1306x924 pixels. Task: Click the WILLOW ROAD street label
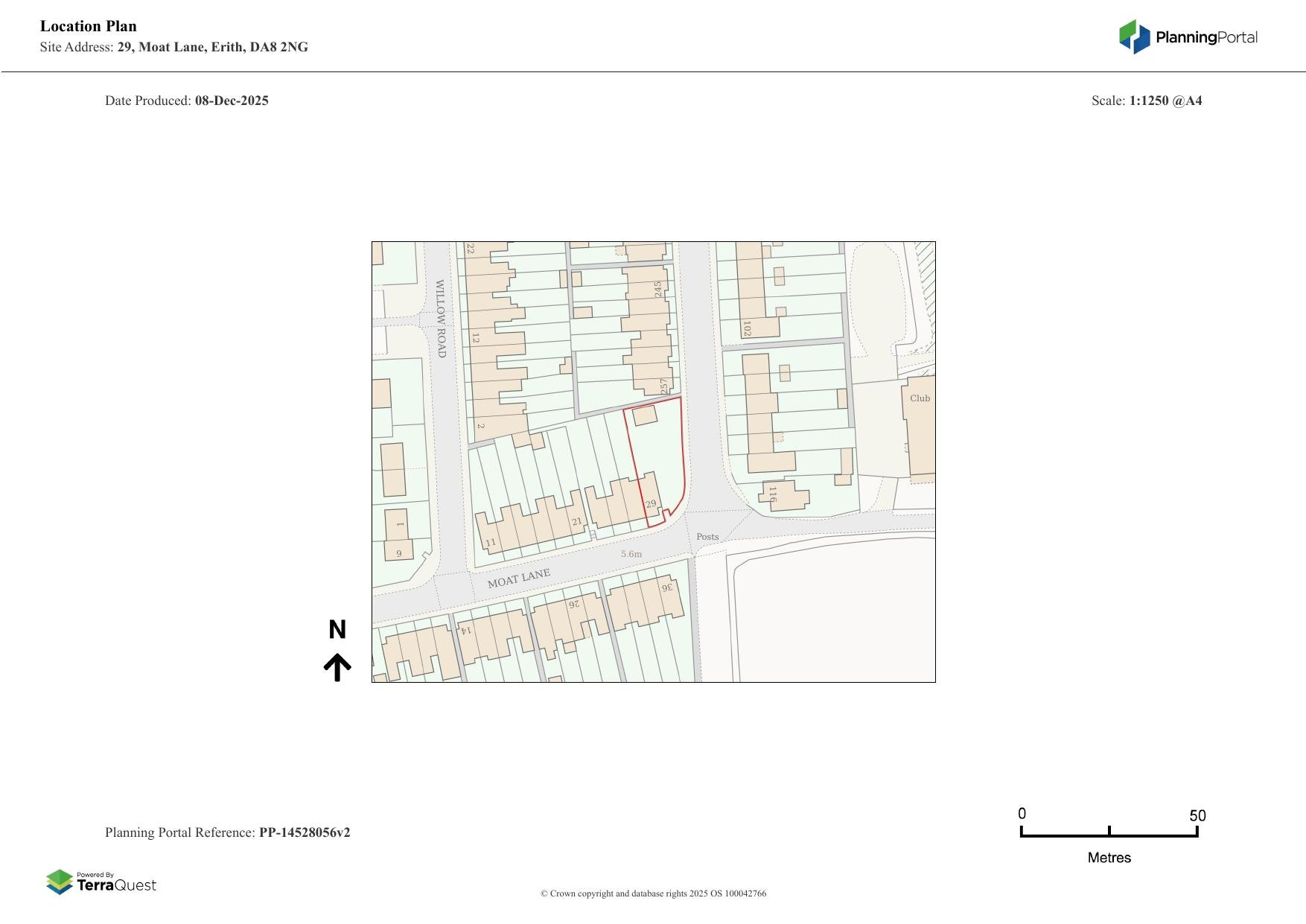click(441, 319)
